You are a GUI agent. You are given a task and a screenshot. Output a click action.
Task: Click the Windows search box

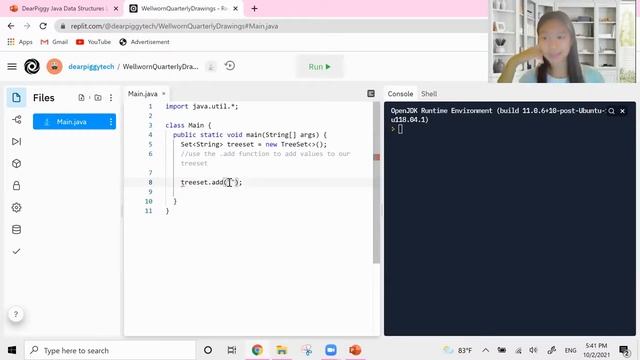click(x=110, y=350)
